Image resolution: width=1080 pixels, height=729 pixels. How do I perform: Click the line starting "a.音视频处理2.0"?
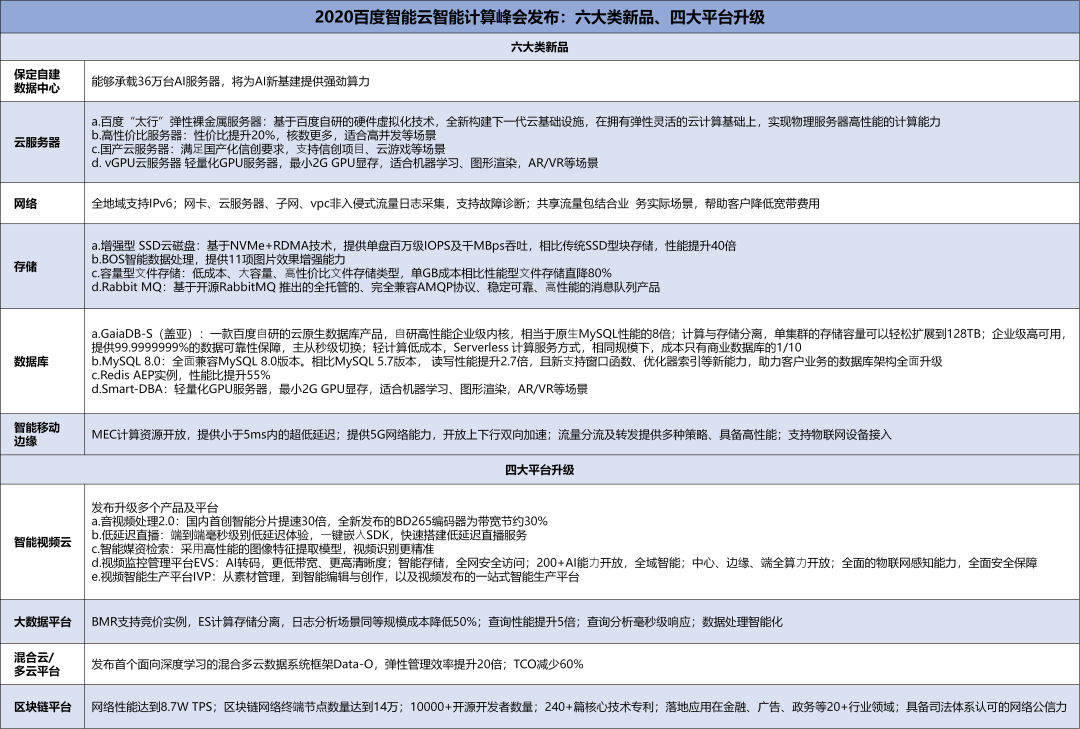[320, 521]
